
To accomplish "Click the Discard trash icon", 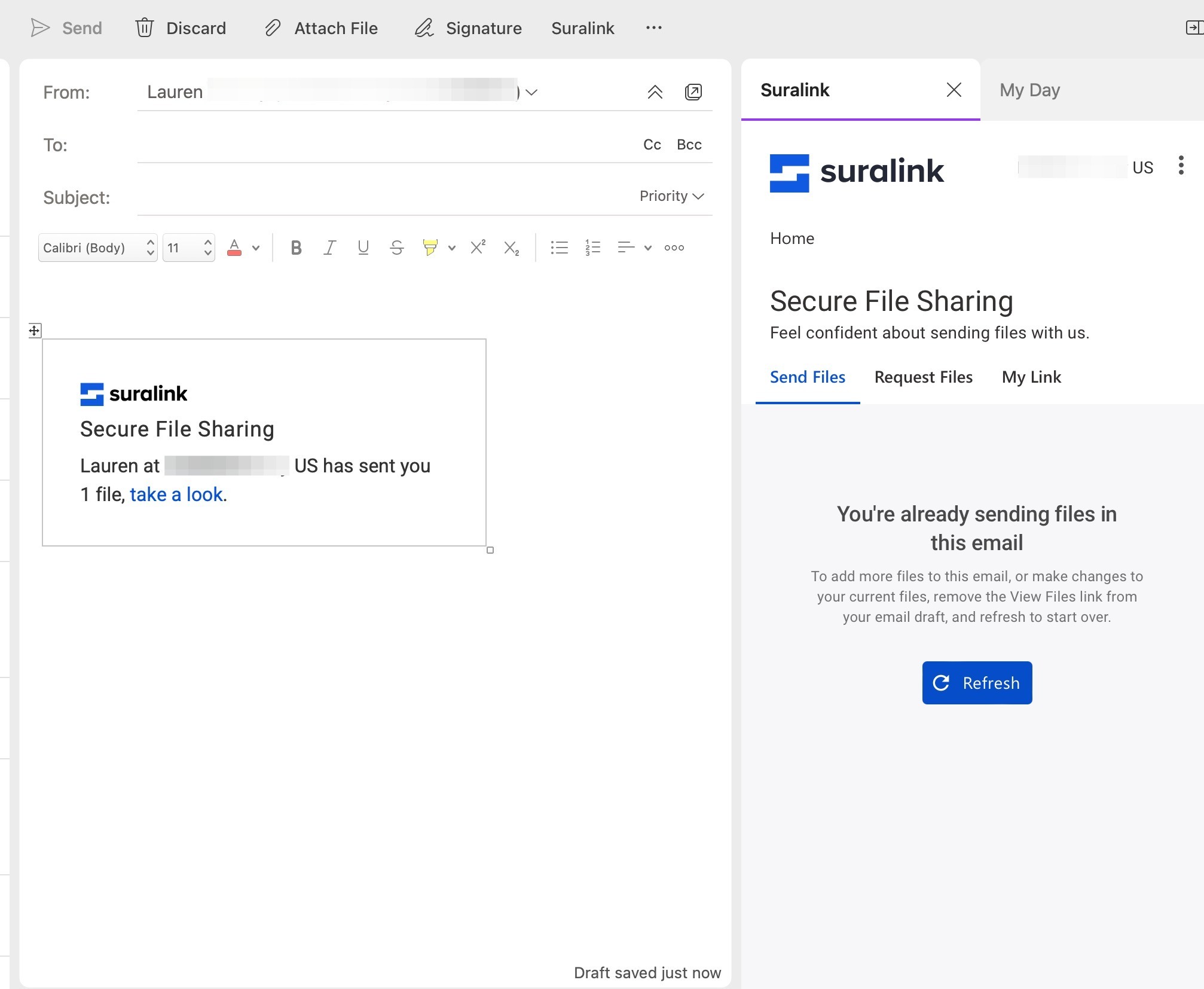I will point(145,28).
